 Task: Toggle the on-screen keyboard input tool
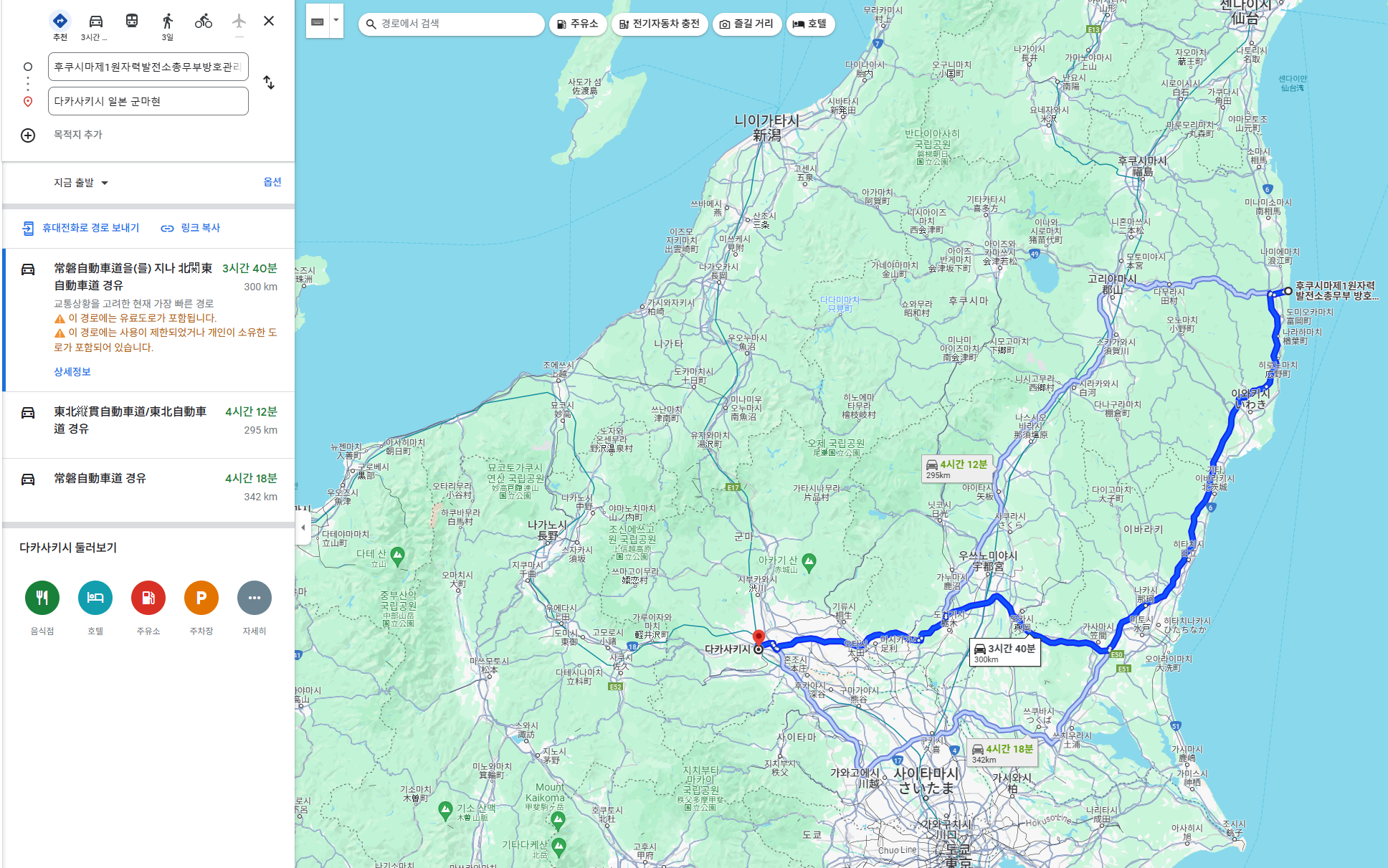[318, 22]
